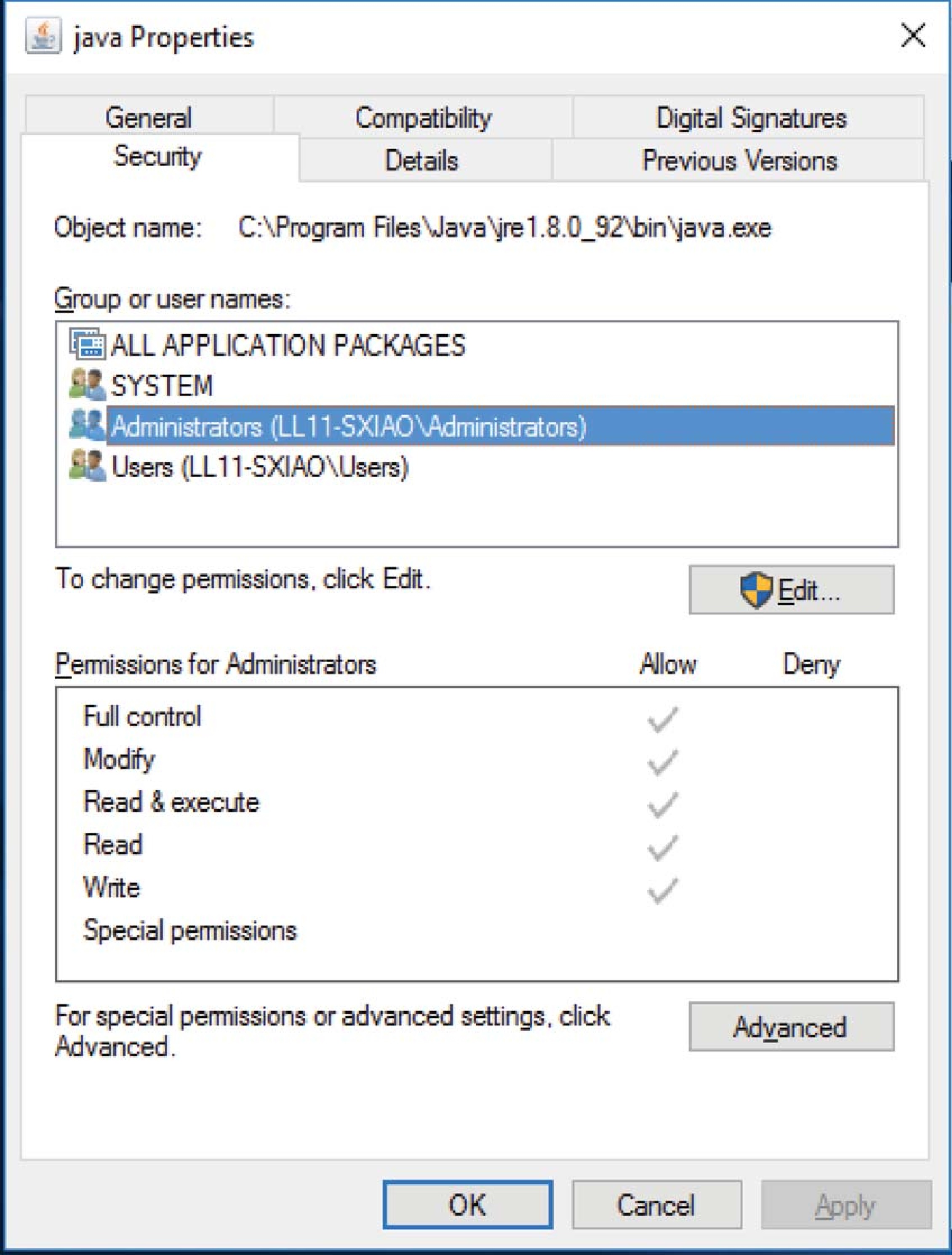Screen dimensions: 952x1255
Task: Click OK to confirm properties
Action: point(467,1204)
